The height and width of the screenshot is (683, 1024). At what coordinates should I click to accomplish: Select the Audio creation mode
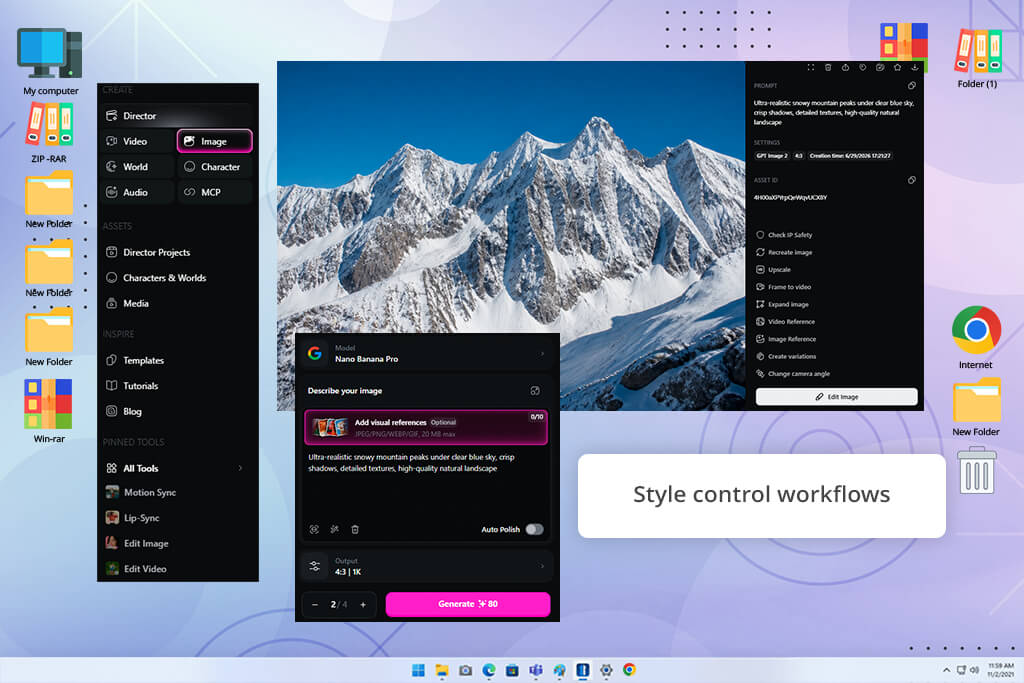point(137,192)
